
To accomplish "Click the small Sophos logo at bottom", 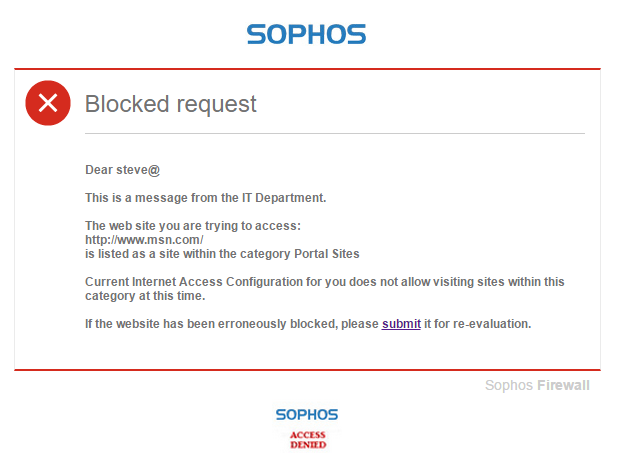I will point(307,414).
